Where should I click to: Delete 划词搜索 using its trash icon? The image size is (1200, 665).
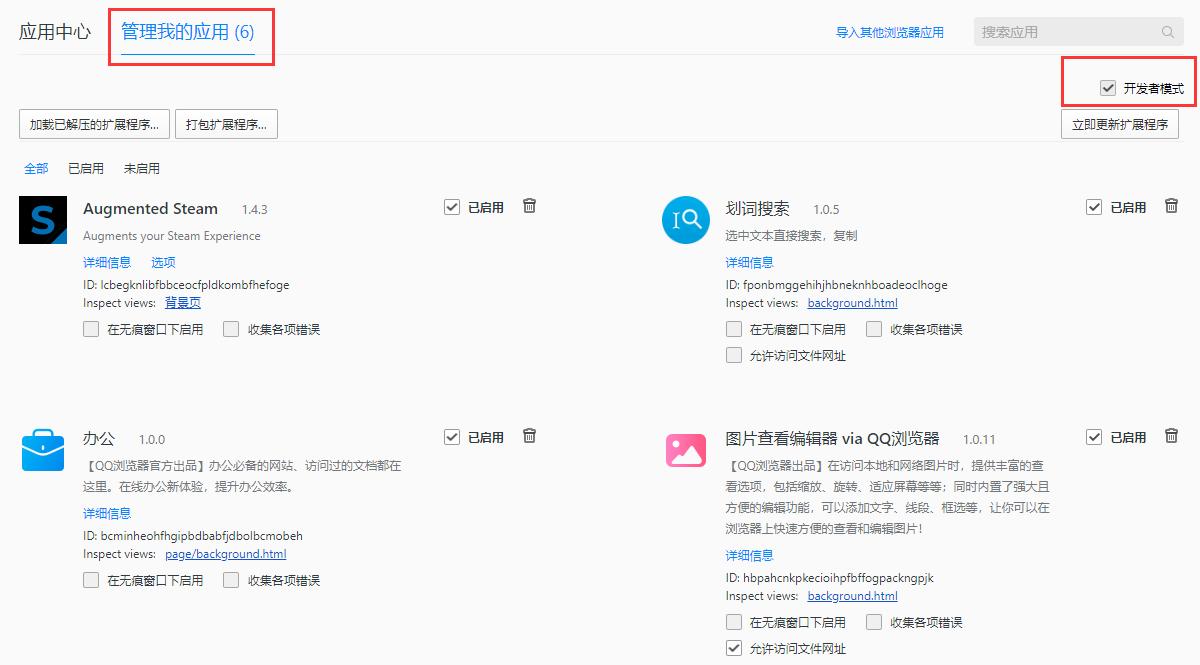pos(1171,206)
